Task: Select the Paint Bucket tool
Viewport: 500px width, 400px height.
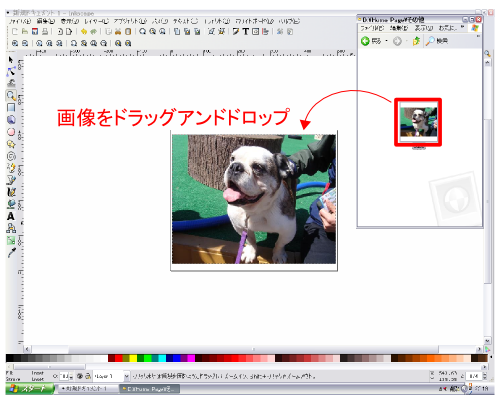Action: click(x=11, y=204)
